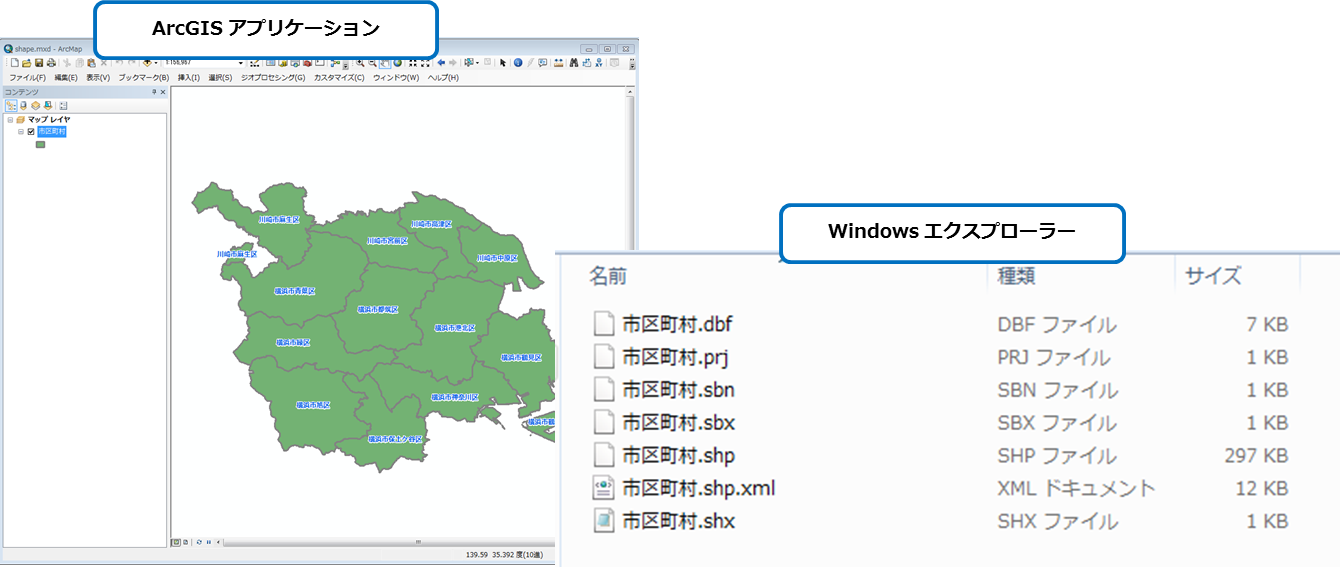Click the Pause drawing icon
The image size is (1340, 567).
pyautogui.click(x=208, y=542)
